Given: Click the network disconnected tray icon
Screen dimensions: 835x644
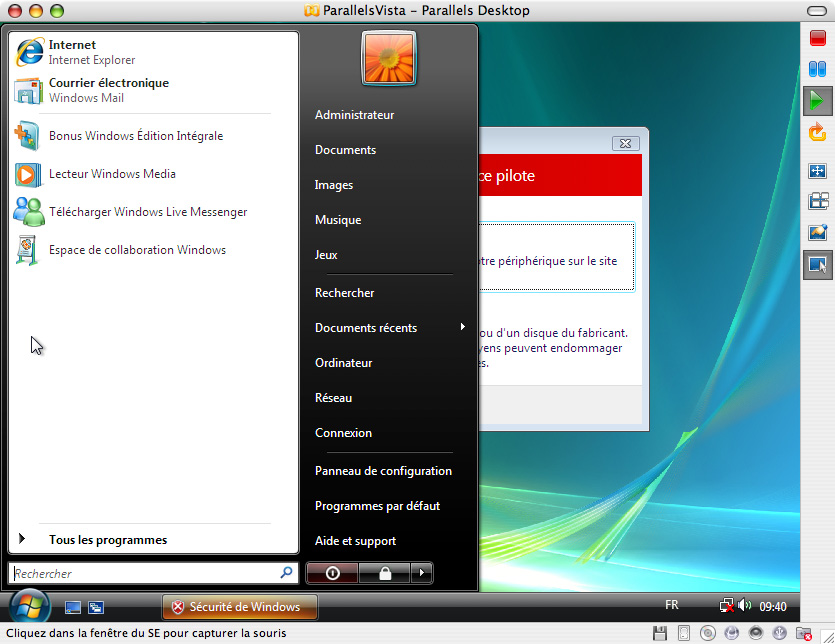Looking at the screenshot, I should pos(726,606).
